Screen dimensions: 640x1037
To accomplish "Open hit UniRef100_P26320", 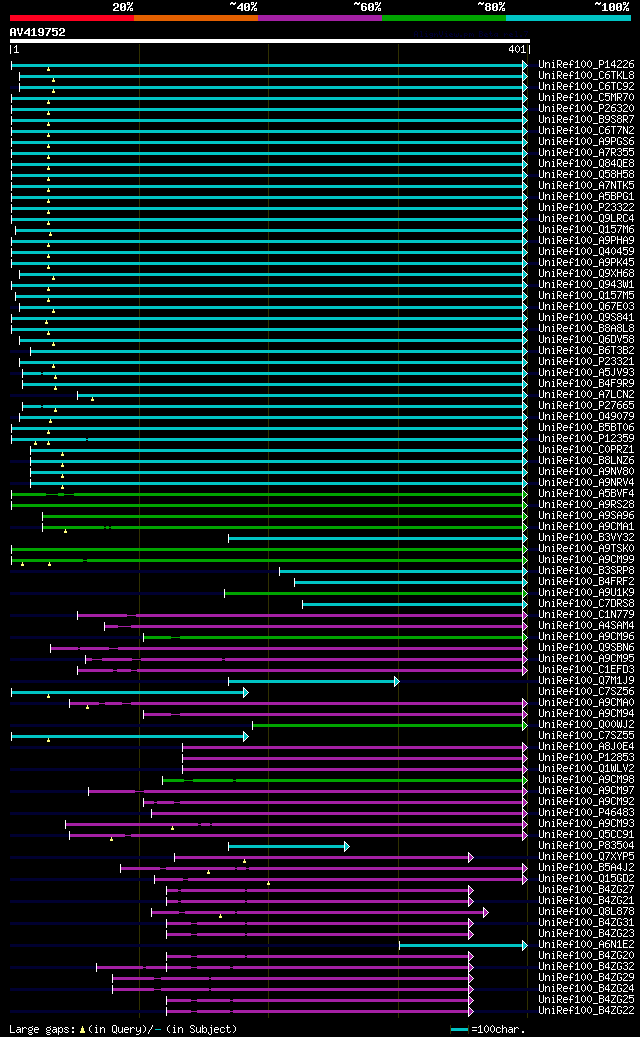I will click(586, 108).
